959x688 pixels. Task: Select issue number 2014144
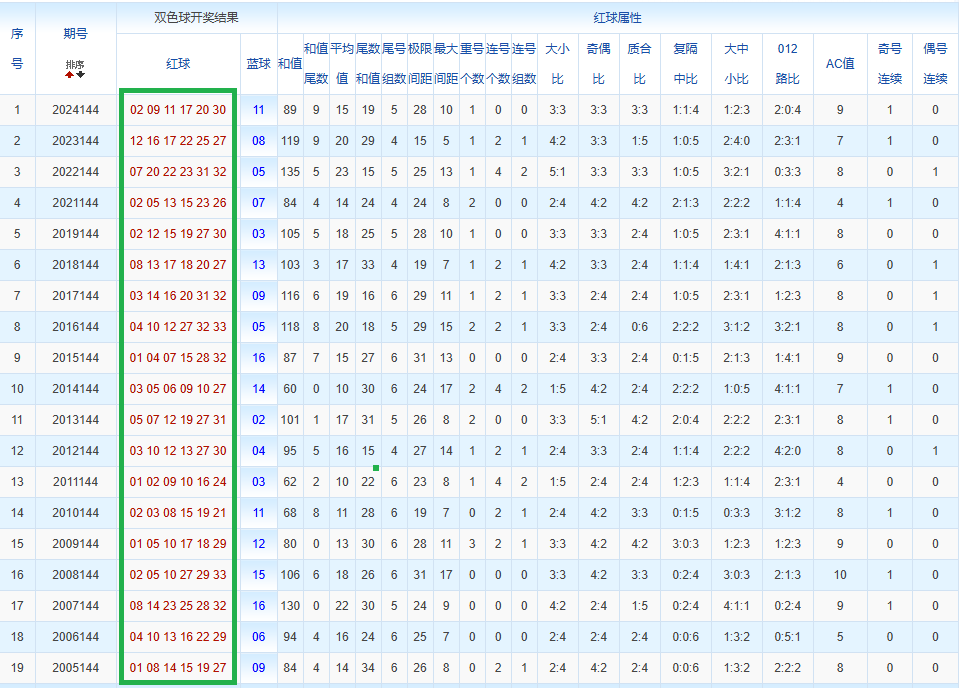pyautogui.click(x=75, y=389)
